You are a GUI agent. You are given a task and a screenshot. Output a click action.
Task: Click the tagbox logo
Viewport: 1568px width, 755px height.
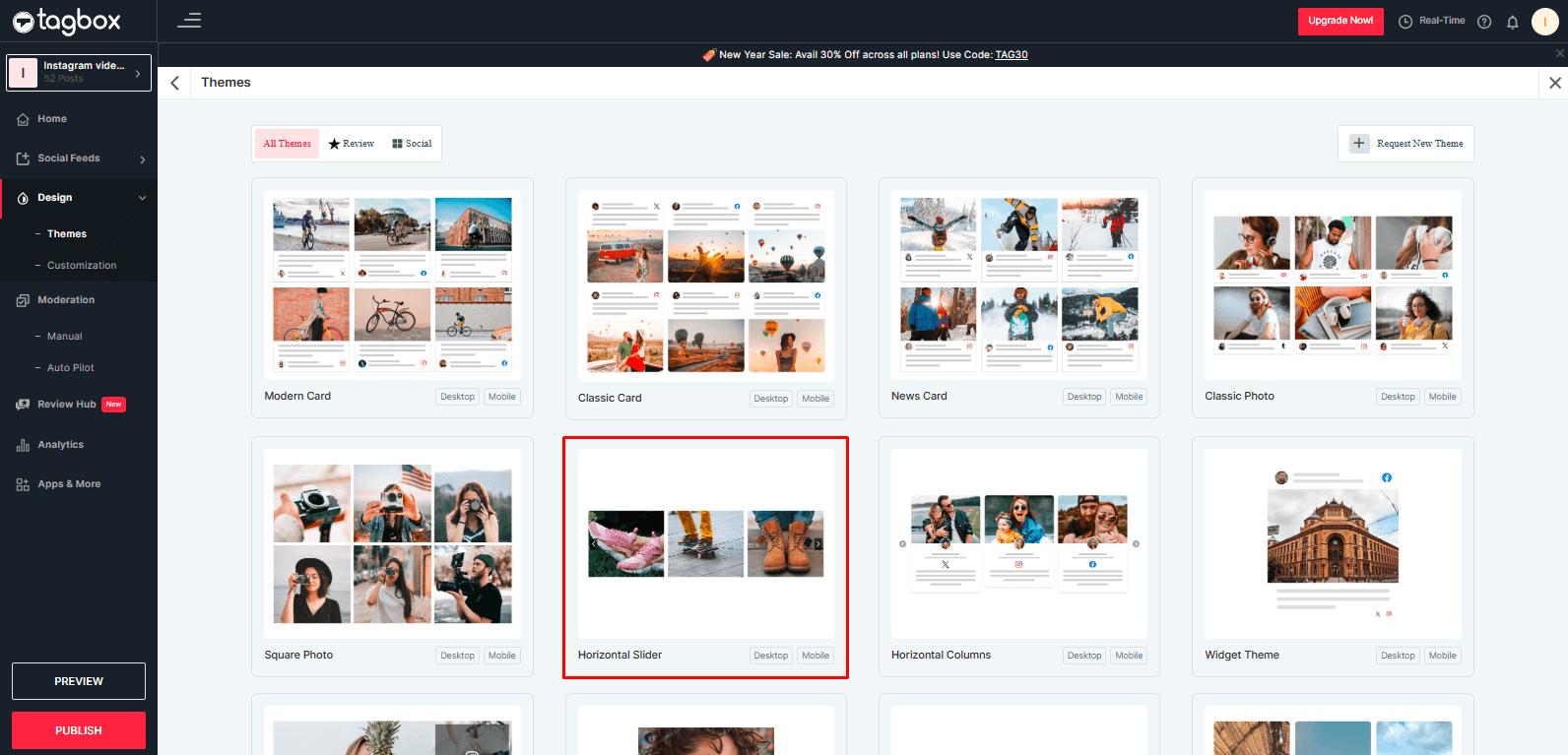[67, 21]
